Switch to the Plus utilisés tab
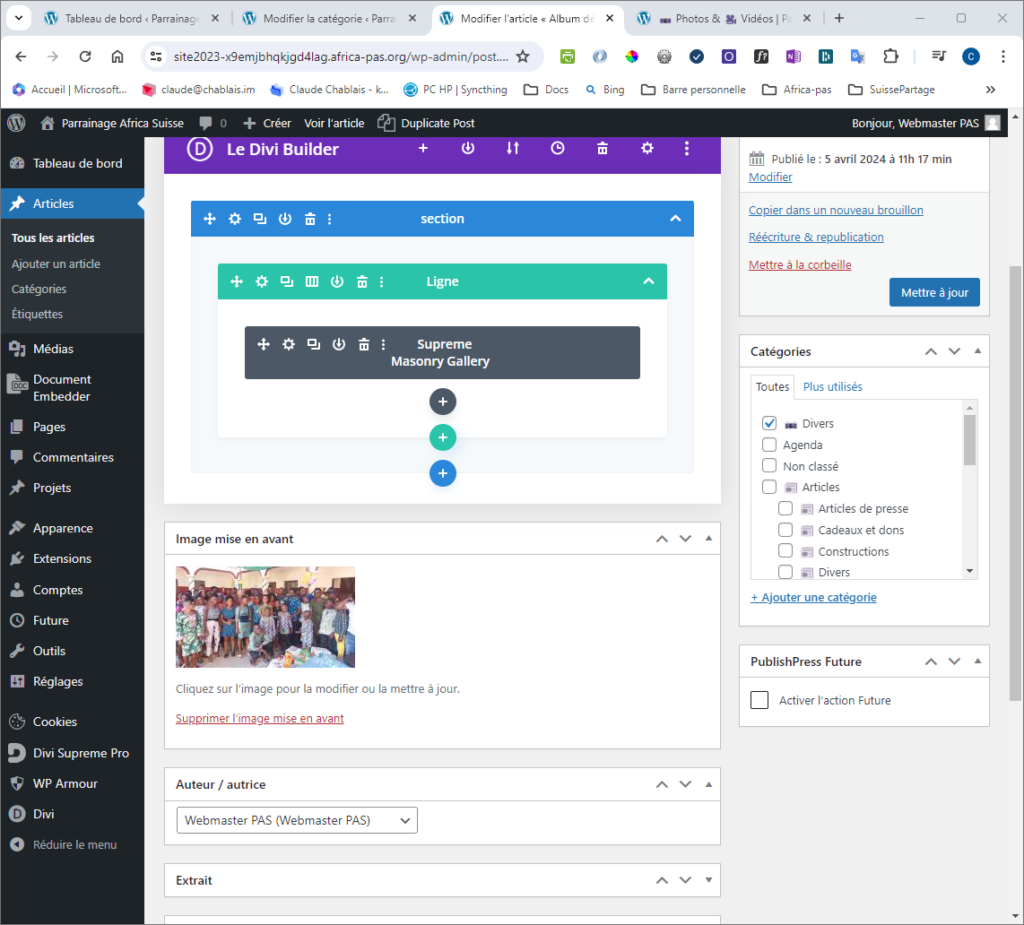 point(832,387)
